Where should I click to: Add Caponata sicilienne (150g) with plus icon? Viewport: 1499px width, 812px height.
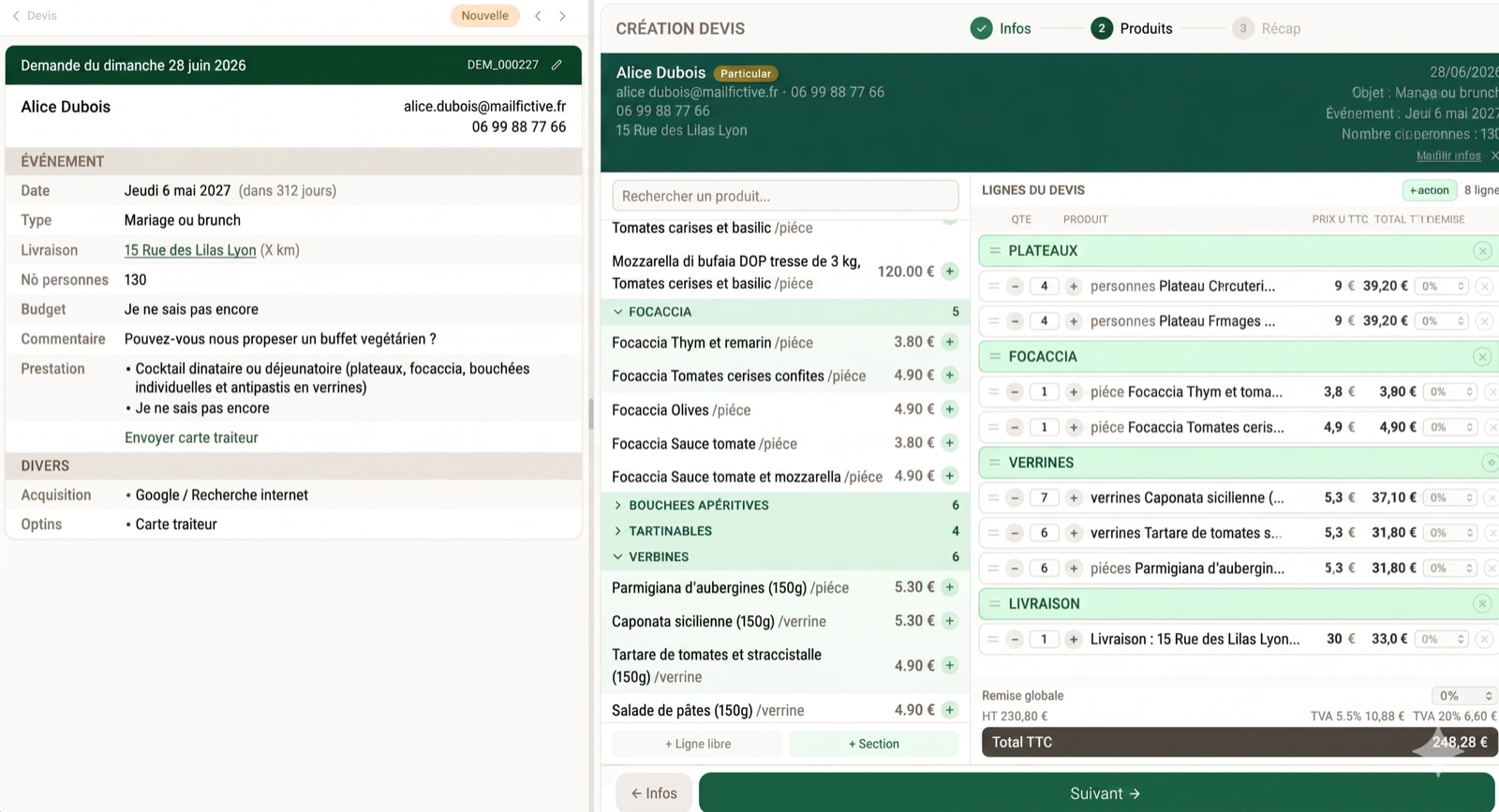[x=950, y=621]
